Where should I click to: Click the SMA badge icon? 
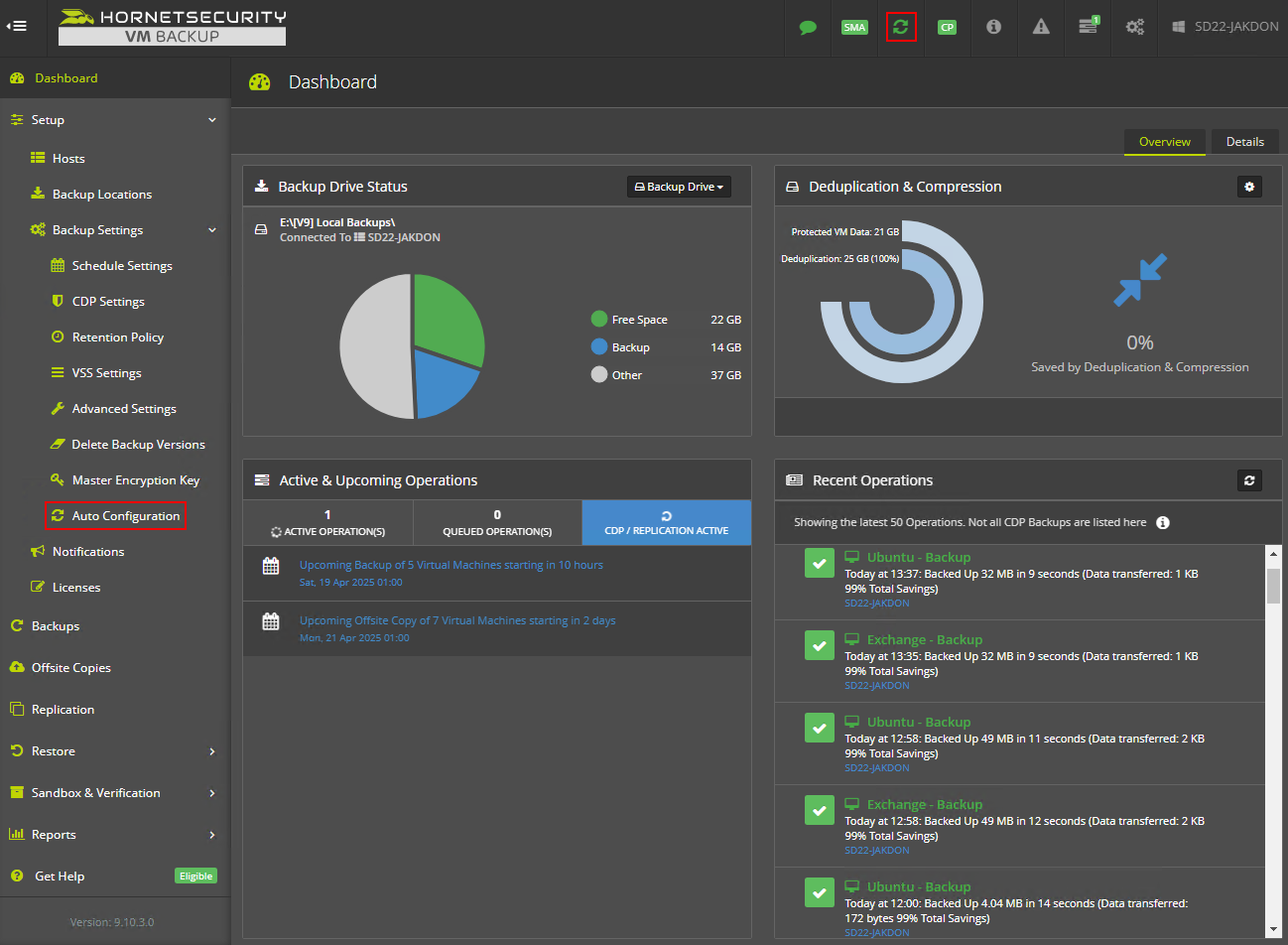pyautogui.click(x=854, y=27)
